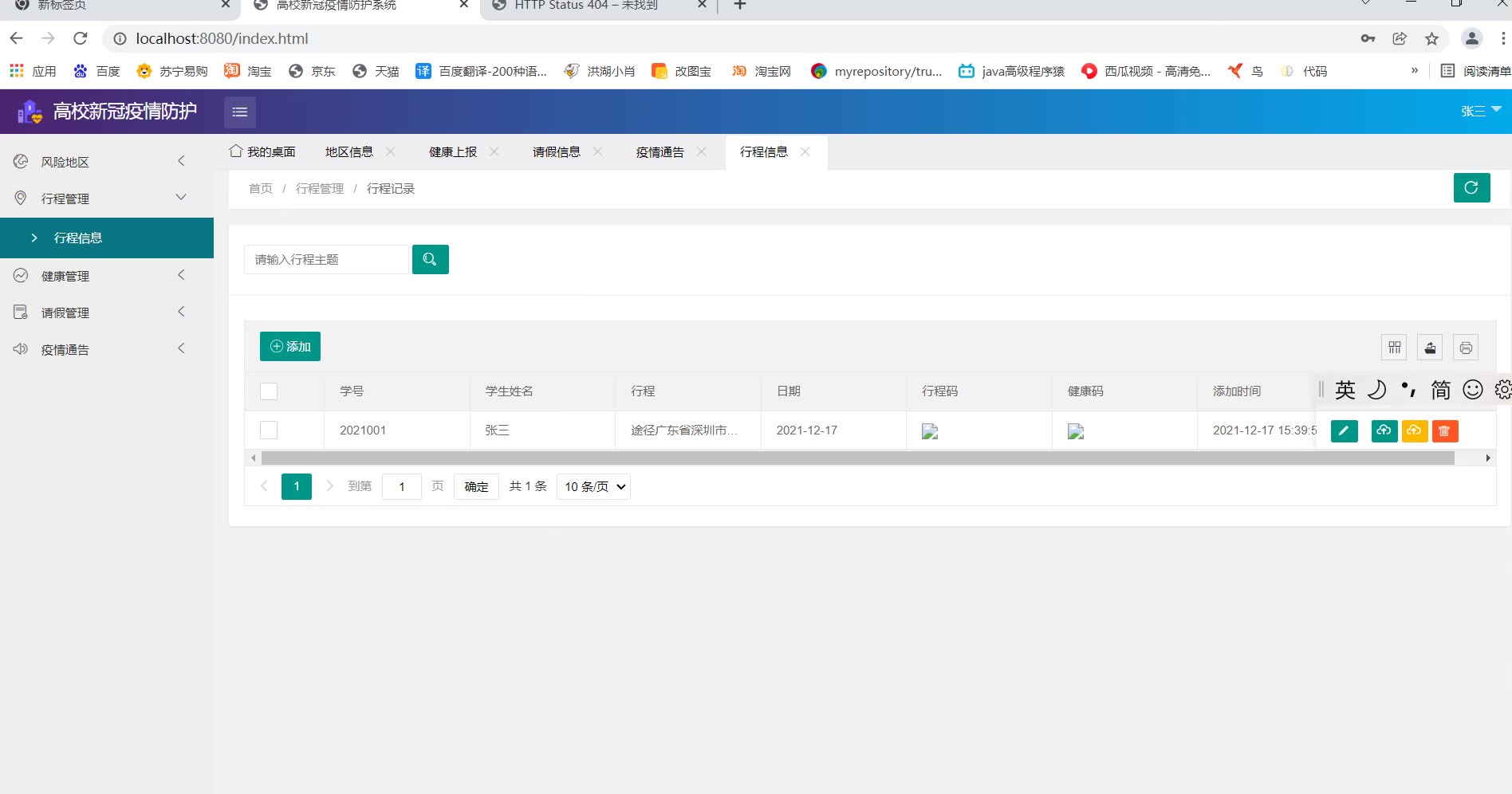This screenshot has height=794, width=1512.
Task: Open the 阅读清单 reading list
Action: coord(1476,71)
